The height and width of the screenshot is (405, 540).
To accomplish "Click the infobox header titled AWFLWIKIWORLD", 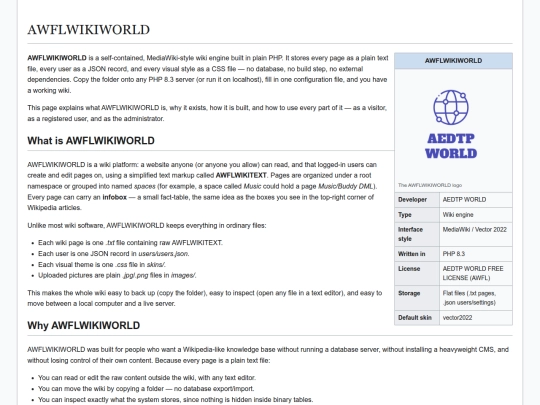I will point(453,61).
